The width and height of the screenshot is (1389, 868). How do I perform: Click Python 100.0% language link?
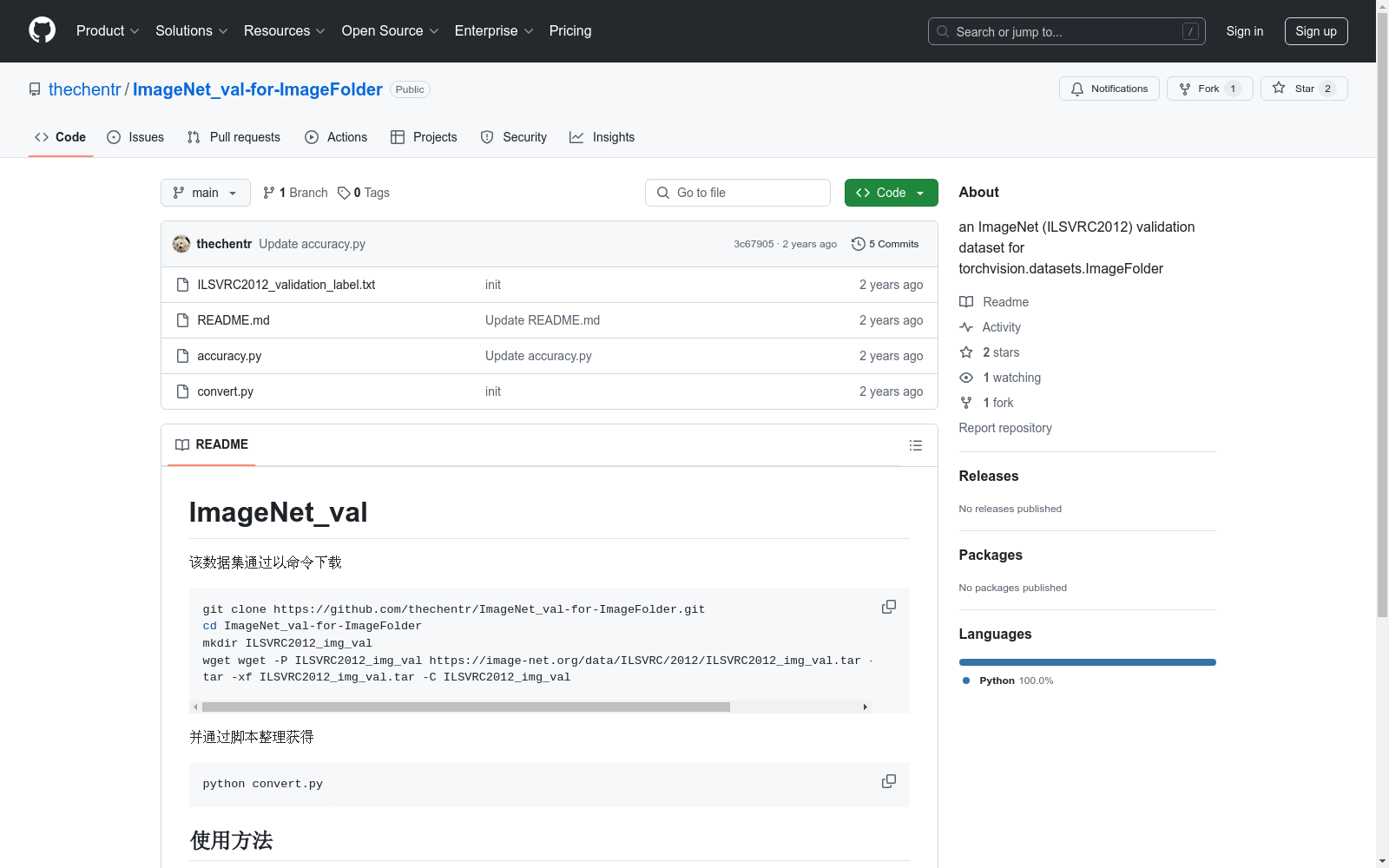tap(1008, 681)
